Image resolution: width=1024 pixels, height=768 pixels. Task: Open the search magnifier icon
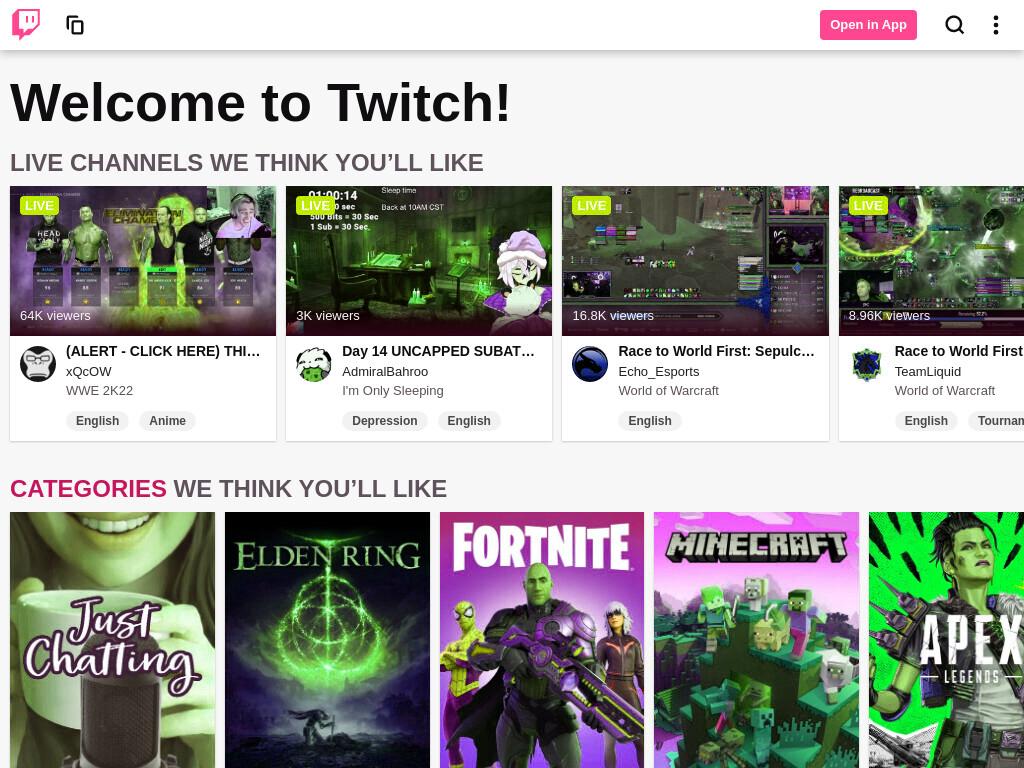pos(955,25)
